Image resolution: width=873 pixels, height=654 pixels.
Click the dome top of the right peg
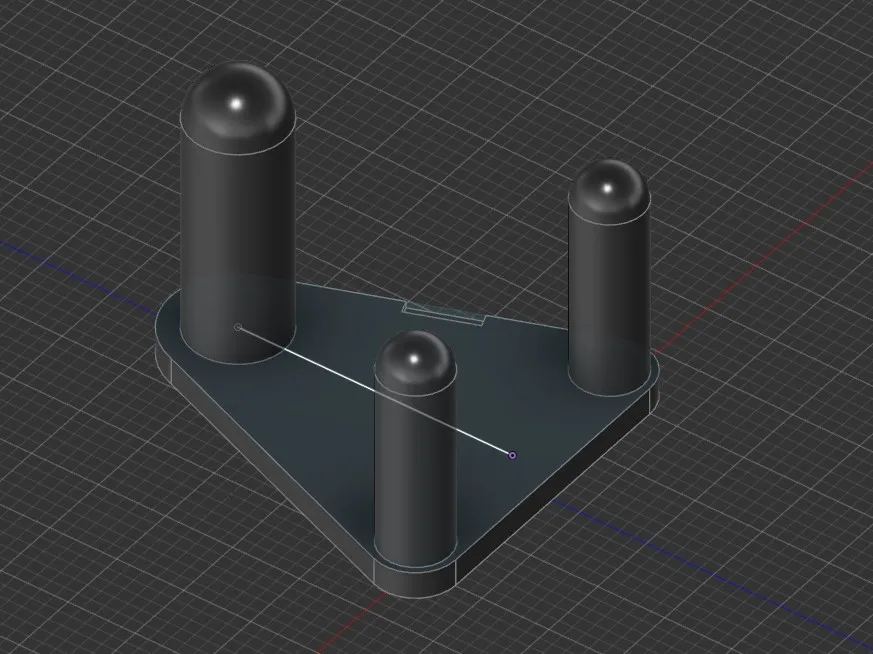click(608, 190)
